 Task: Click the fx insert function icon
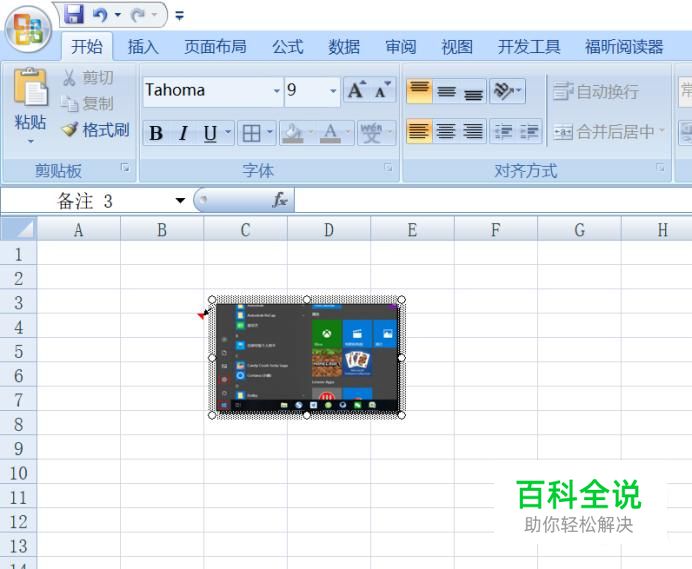pyautogui.click(x=280, y=200)
